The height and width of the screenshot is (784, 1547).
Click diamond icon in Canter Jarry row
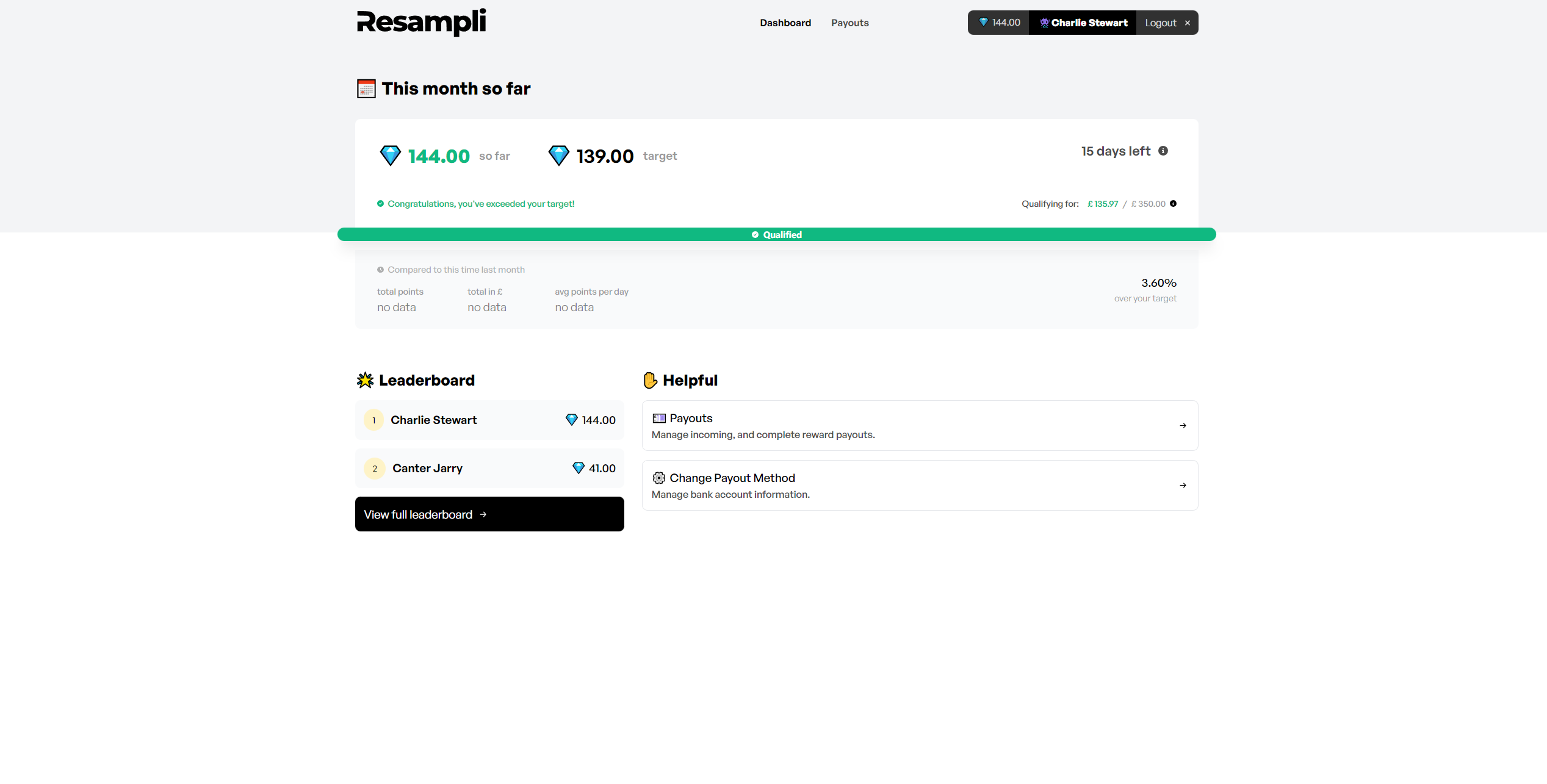[579, 468]
